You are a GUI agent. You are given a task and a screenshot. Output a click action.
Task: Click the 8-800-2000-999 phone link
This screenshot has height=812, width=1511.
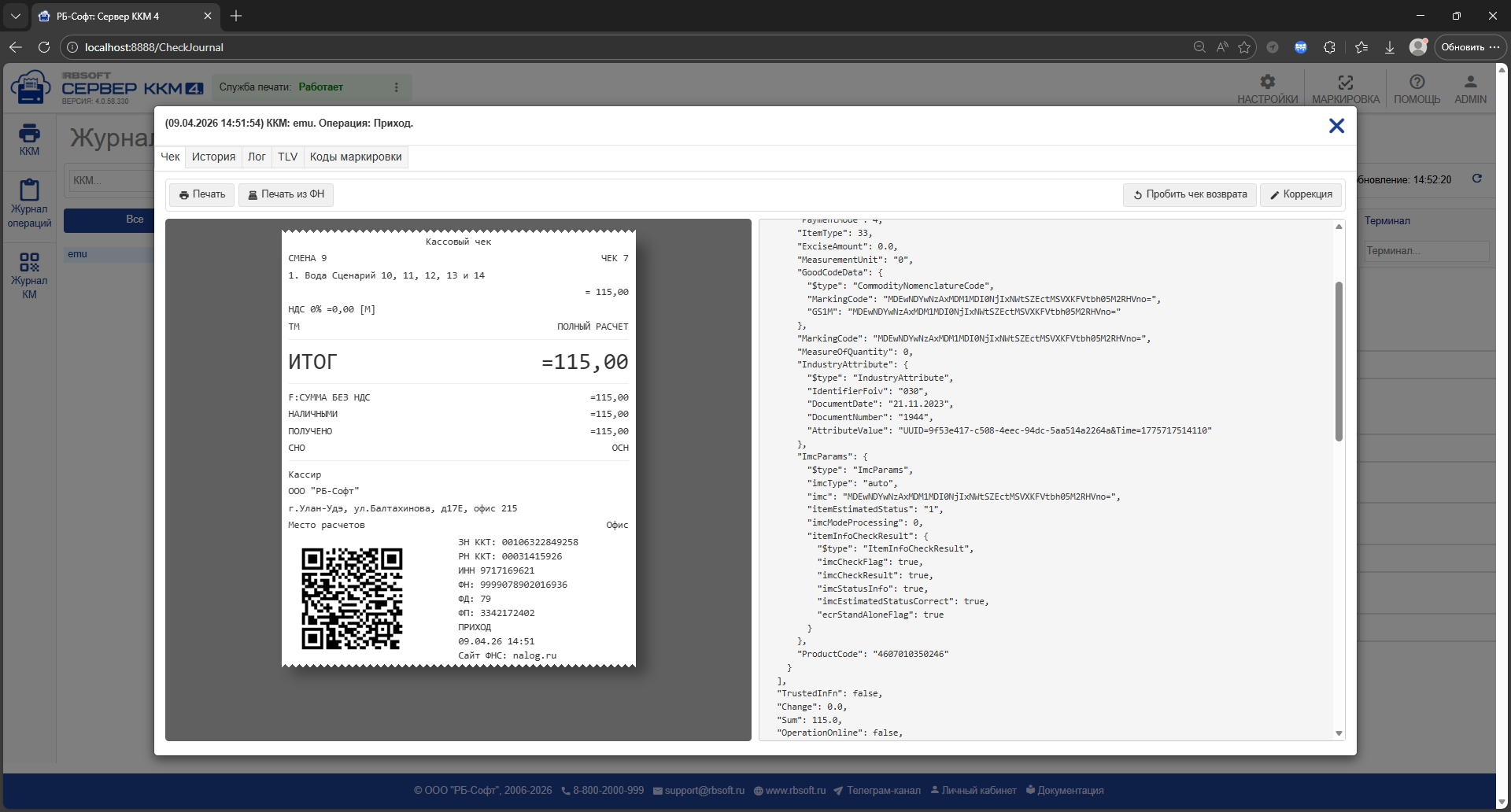[602, 791]
